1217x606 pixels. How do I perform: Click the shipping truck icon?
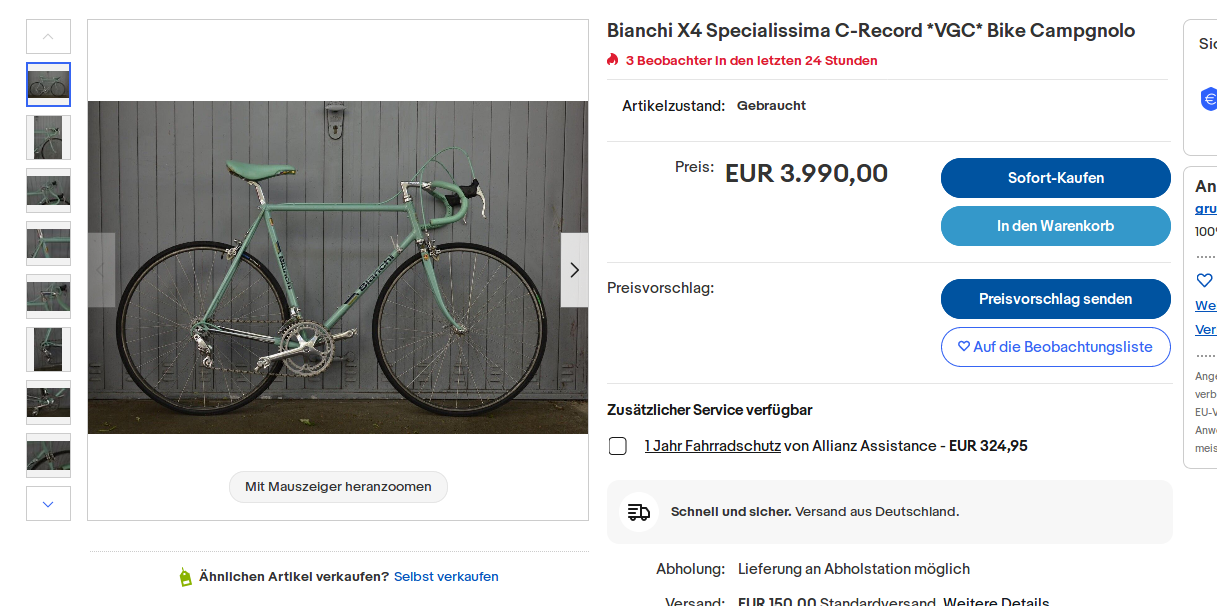tap(638, 512)
